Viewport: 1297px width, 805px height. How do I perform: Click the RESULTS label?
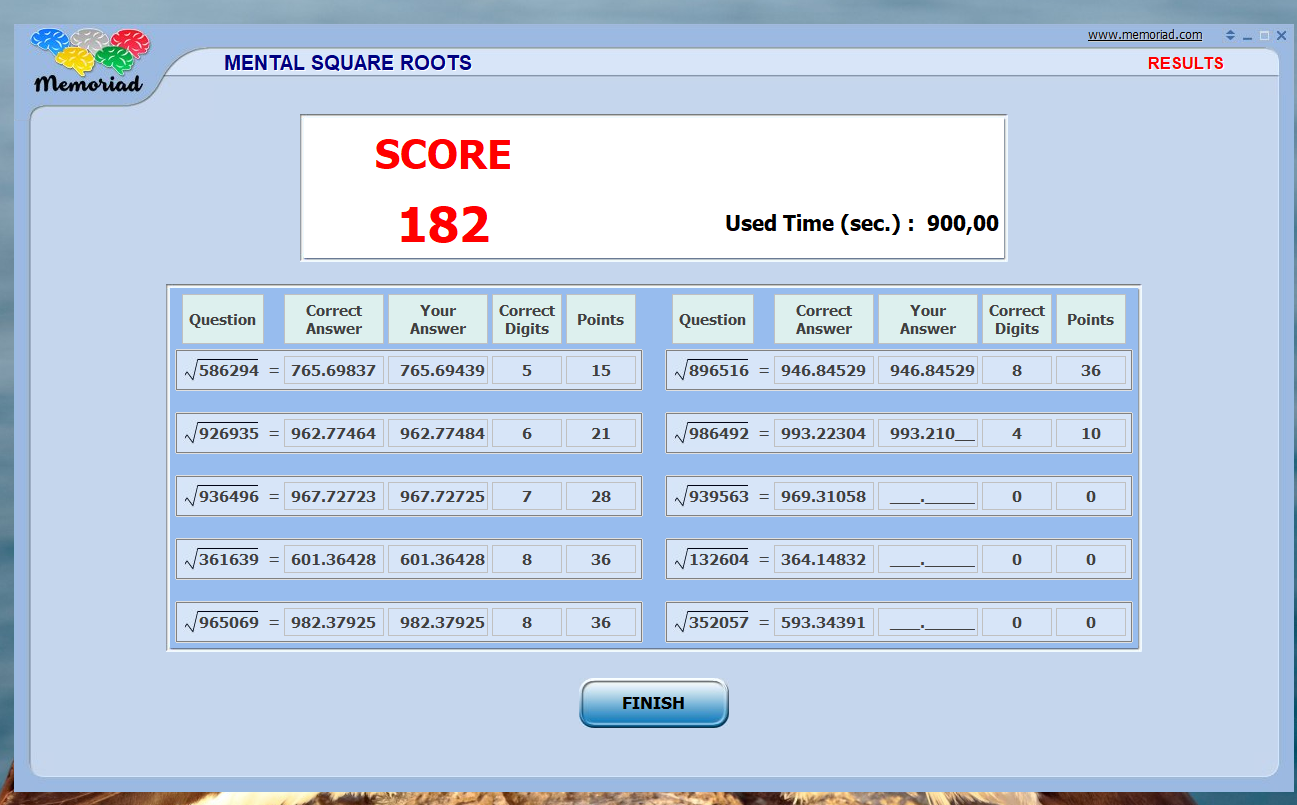1185,63
